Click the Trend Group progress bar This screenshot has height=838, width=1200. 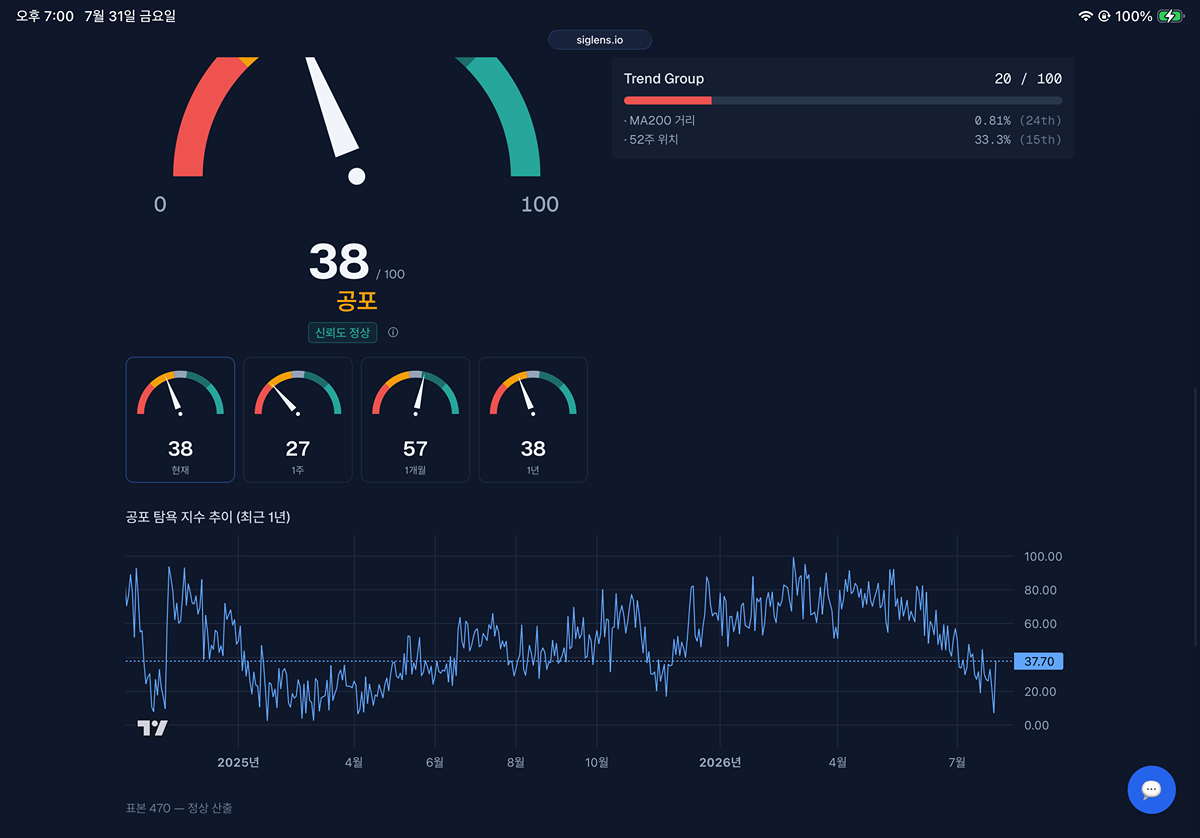tap(843, 101)
